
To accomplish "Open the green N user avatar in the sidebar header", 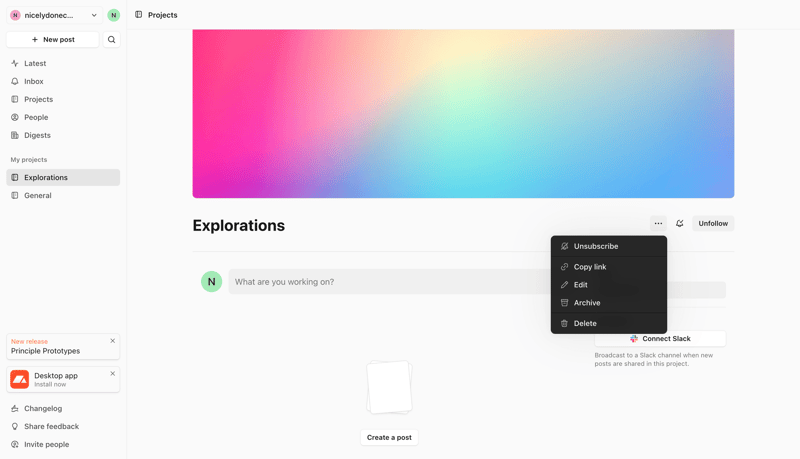I will click(x=113, y=15).
